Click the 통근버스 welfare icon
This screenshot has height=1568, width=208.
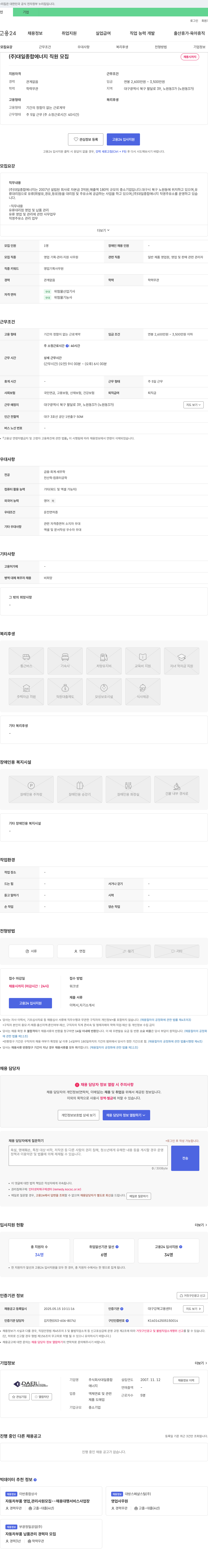point(26,661)
